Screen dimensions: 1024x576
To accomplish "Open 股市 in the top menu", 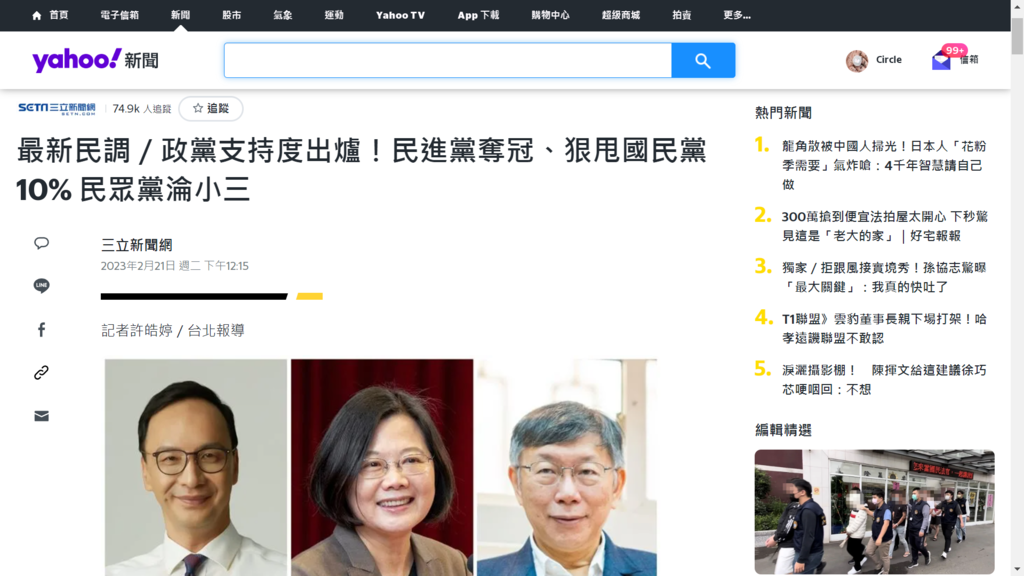I will pyautogui.click(x=232, y=15).
